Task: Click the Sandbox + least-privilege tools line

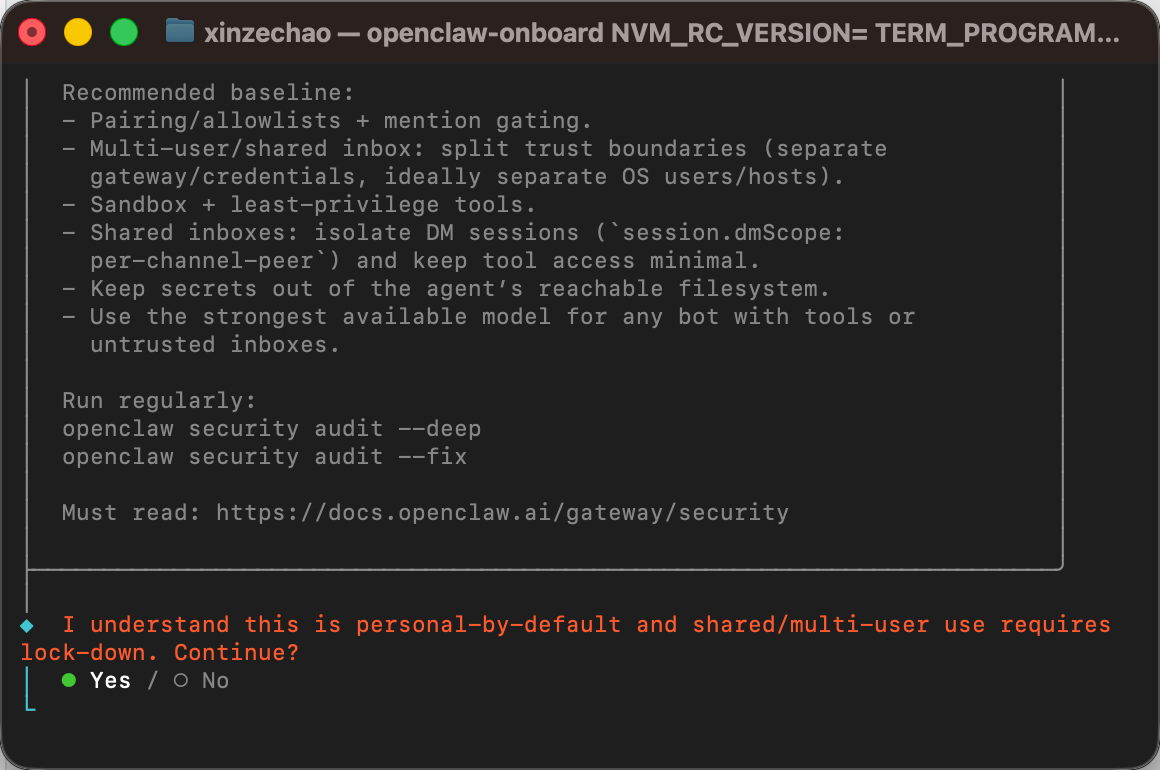Action: [299, 205]
